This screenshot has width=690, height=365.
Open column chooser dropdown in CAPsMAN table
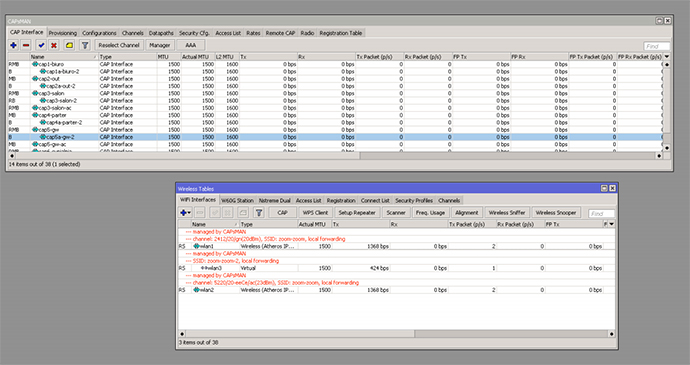pyautogui.click(x=667, y=57)
